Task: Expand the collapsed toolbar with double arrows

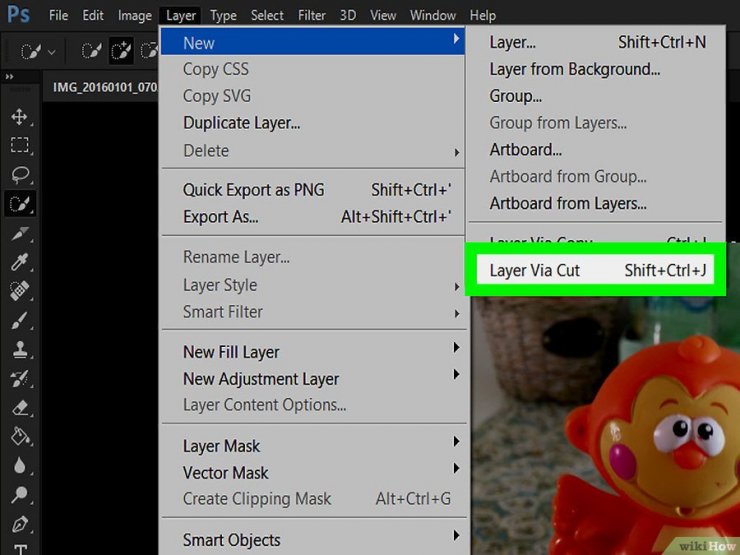Action: click(10, 77)
